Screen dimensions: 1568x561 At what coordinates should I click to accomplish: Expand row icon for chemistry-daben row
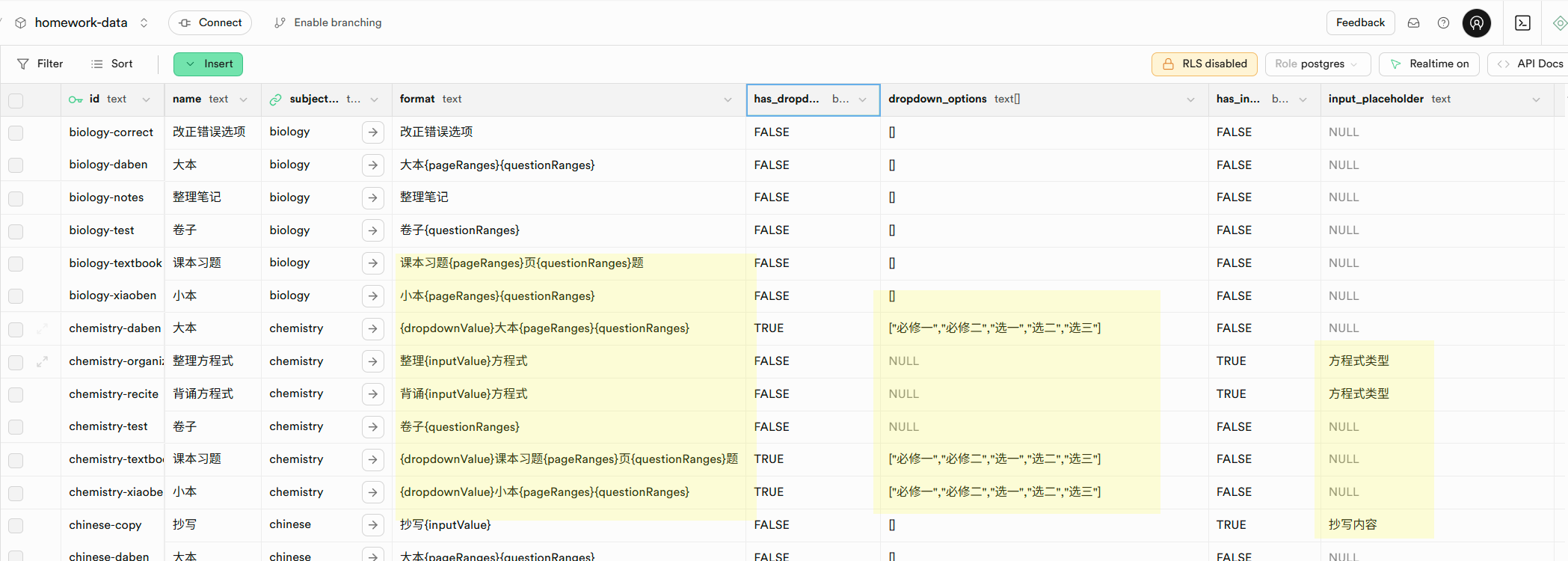pyautogui.click(x=43, y=328)
